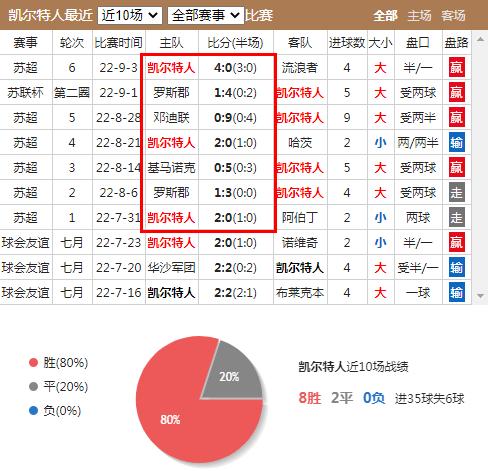The height and width of the screenshot is (471, 488).
Task: Click the 走 badge in the 22-7-31 row
Action: click(456, 218)
